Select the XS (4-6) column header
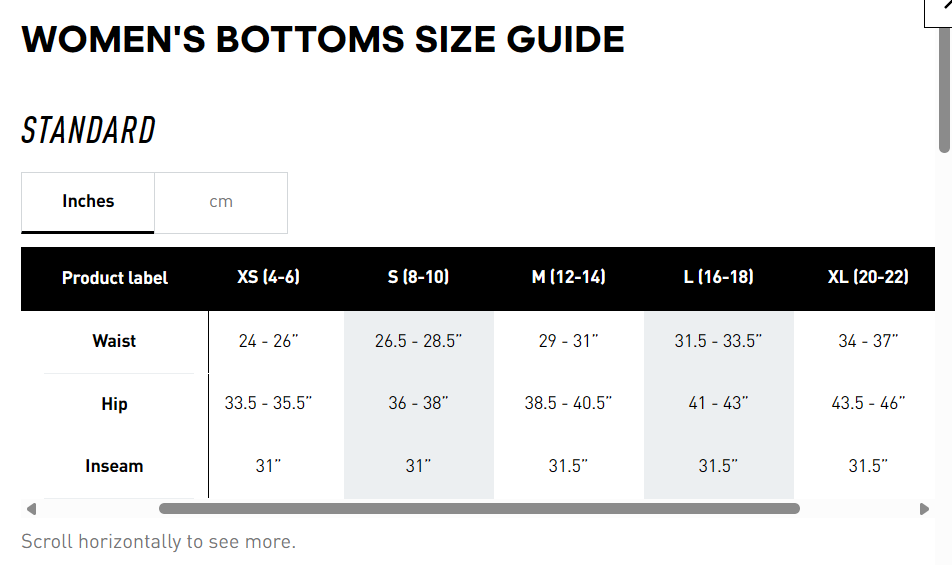 [268, 277]
